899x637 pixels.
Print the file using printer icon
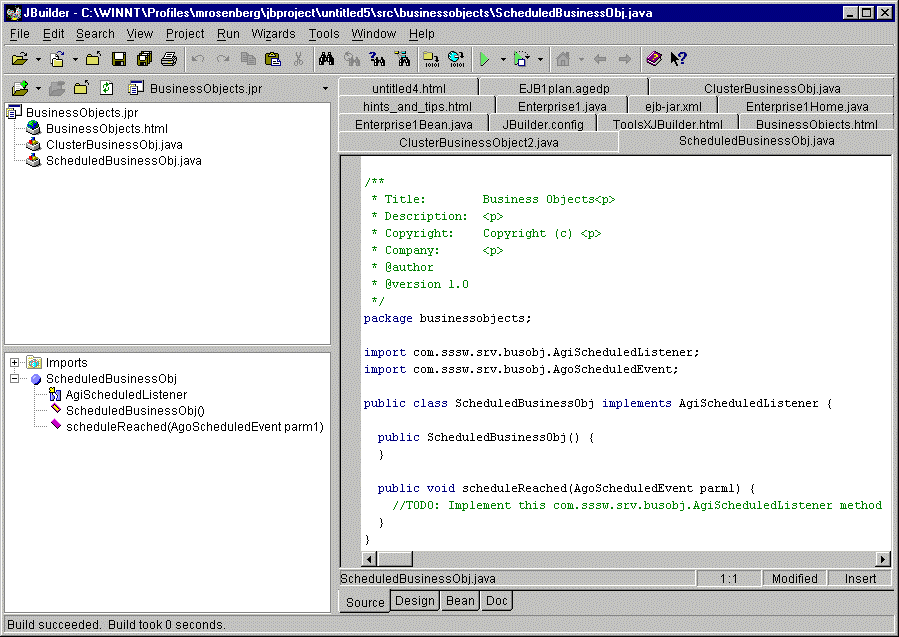[x=169, y=59]
